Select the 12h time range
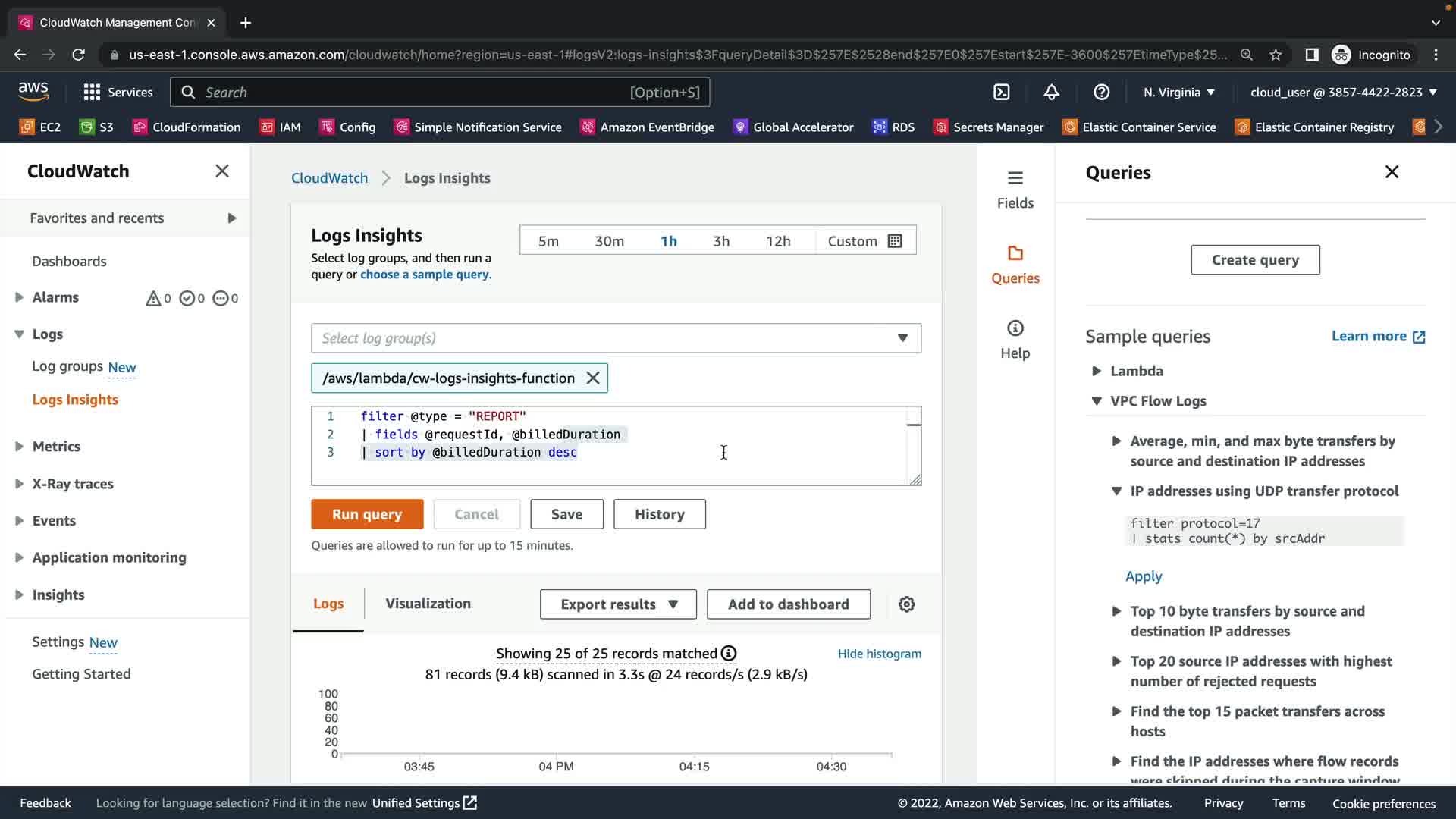The image size is (1456, 819). click(777, 241)
